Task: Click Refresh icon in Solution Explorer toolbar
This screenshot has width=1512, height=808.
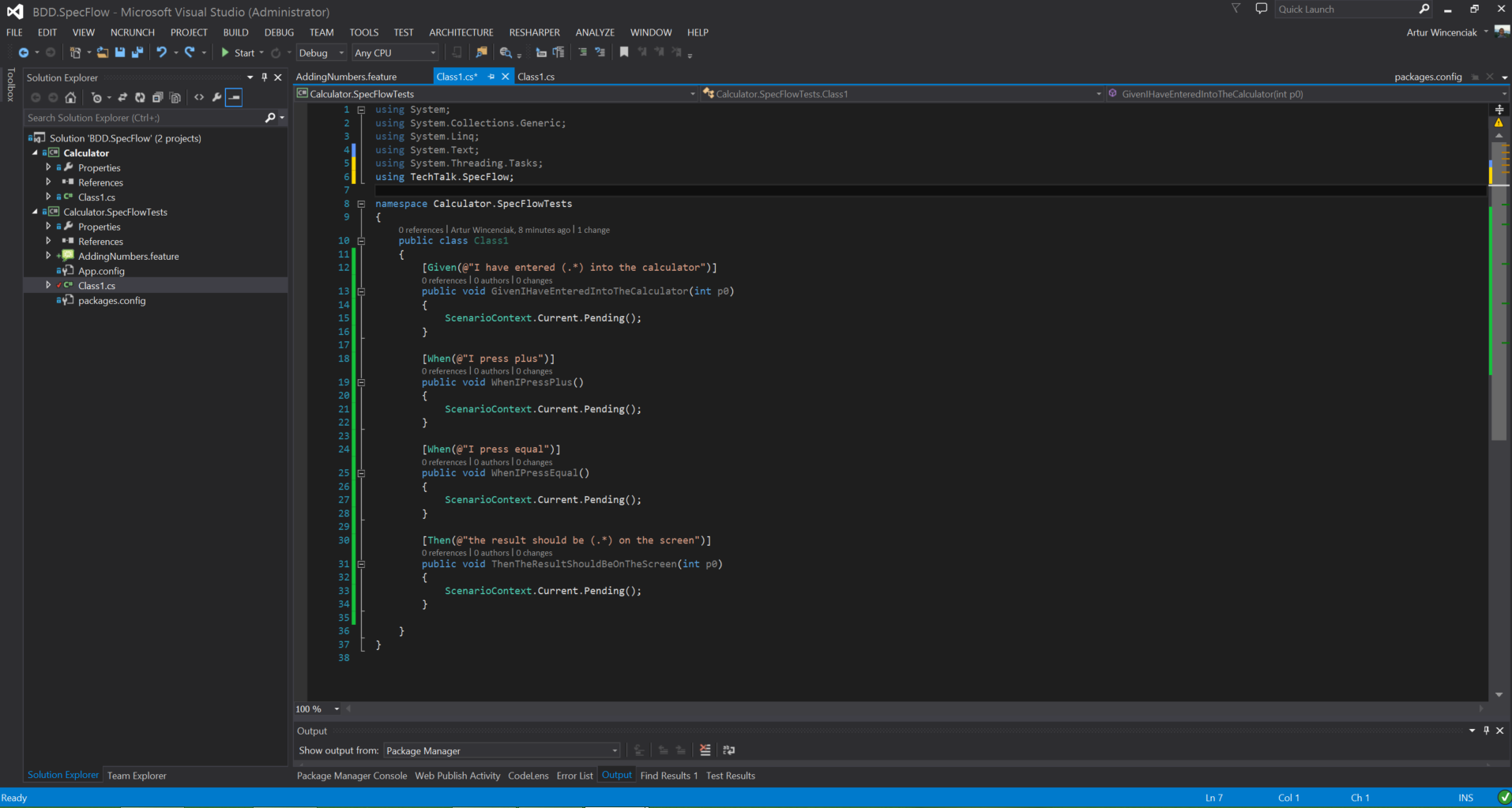Action: 140,98
